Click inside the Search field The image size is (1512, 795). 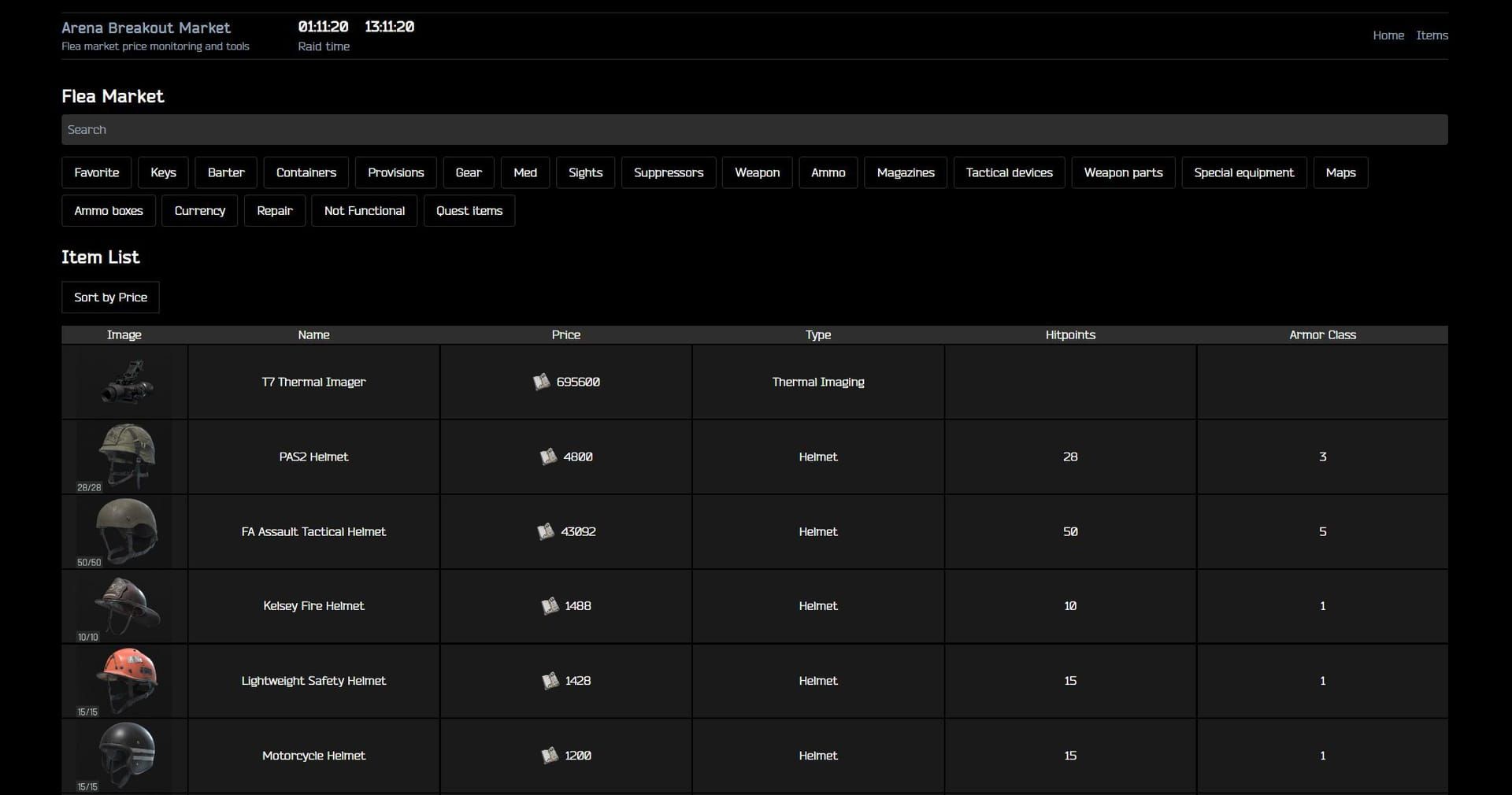pos(754,129)
